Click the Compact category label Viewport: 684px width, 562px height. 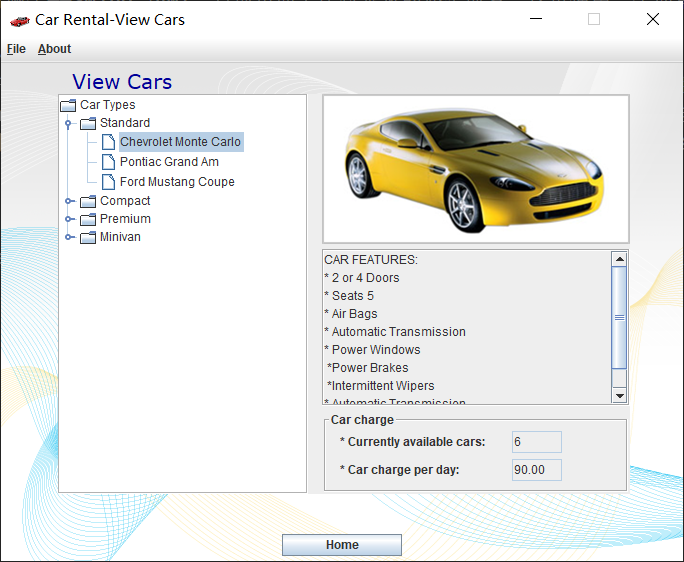[125, 201]
